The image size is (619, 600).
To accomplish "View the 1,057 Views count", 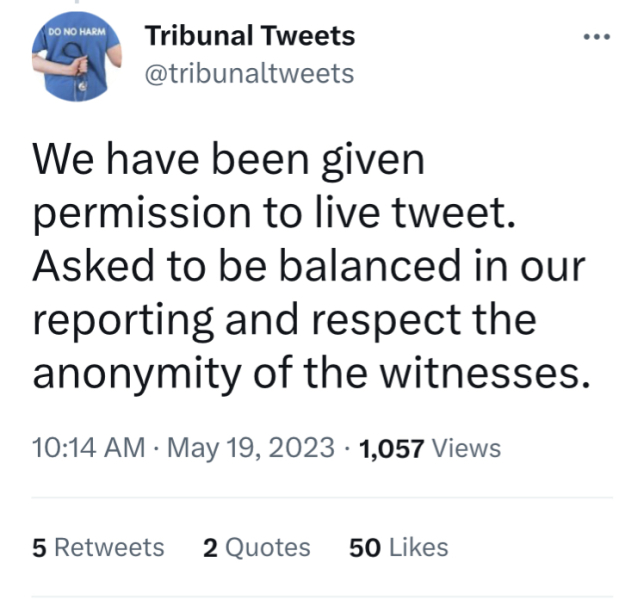I will [430, 449].
